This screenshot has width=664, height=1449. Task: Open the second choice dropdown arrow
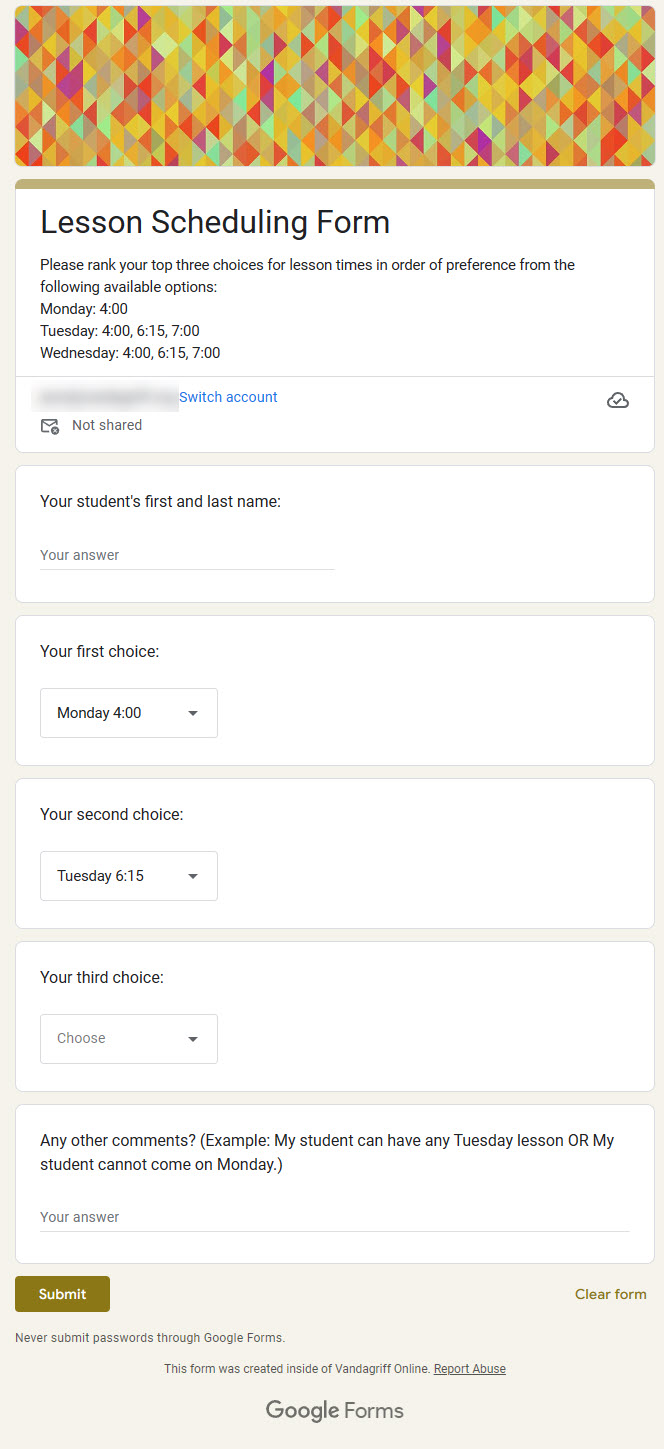(193, 876)
